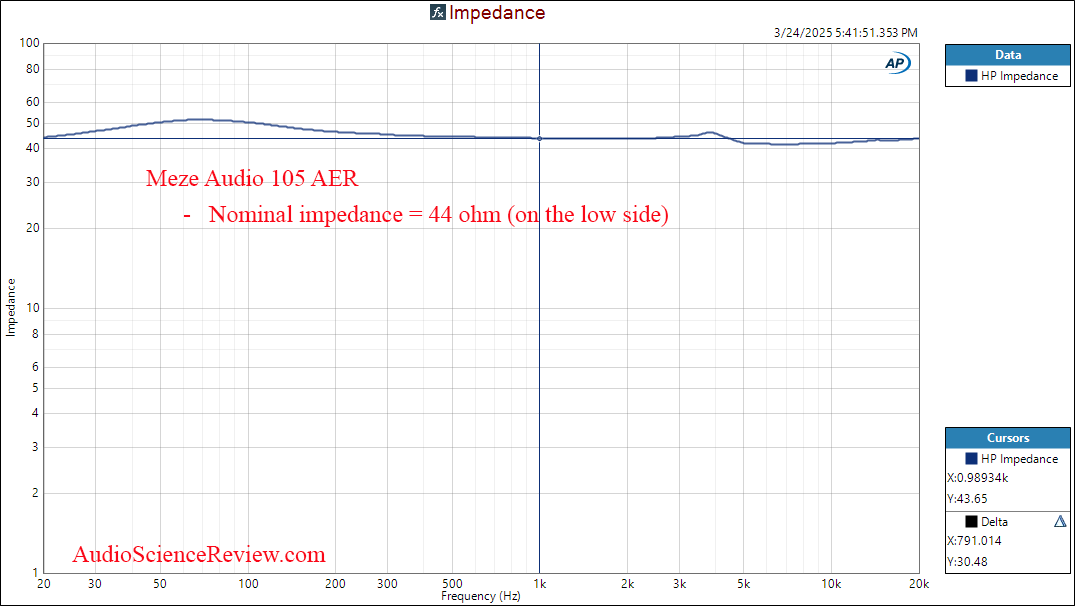Viewport: 1075px width, 606px height.
Task: Click the Delta triangle icon in Cursors panel
Action: tap(1060, 522)
